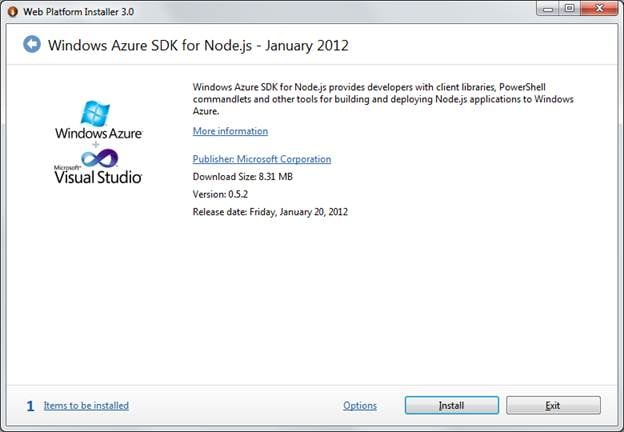Select the 'Version: 0.5.2' text
This screenshot has width=624, height=432.
[220, 194]
